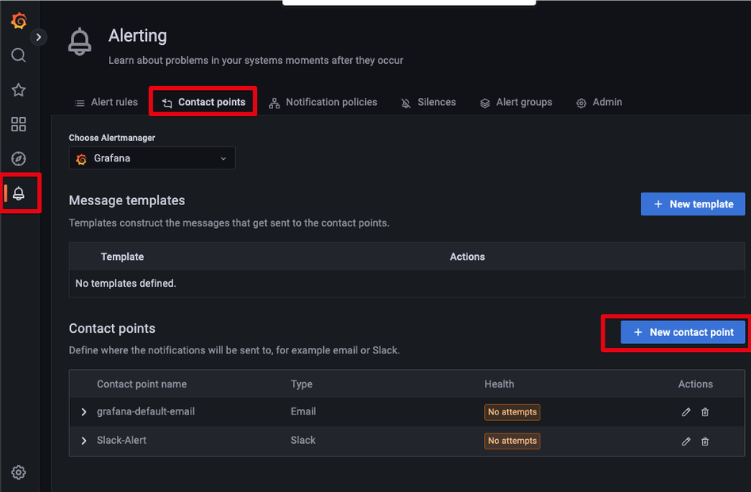Switch to the Alert rules tab
The width and height of the screenshot is (751, 492).
[106, 102]
